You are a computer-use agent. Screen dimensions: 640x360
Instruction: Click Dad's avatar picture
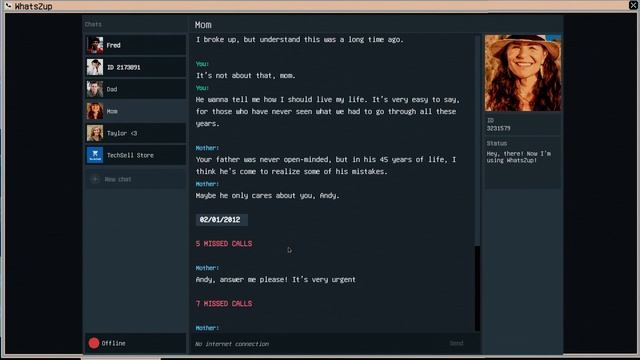coord(95,89)
